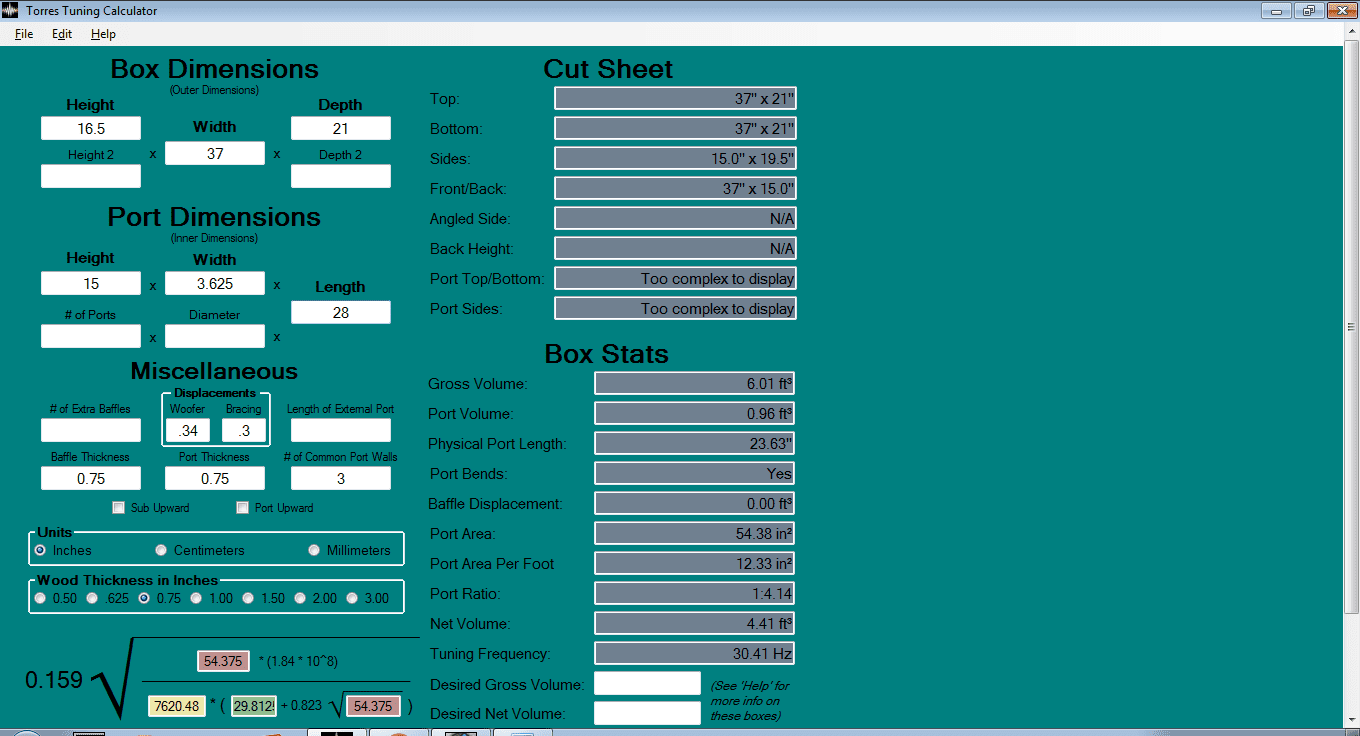The image size is (1360, 736).
Task: Click the box Height field showing 16.5
Action: tap(91, 128)
